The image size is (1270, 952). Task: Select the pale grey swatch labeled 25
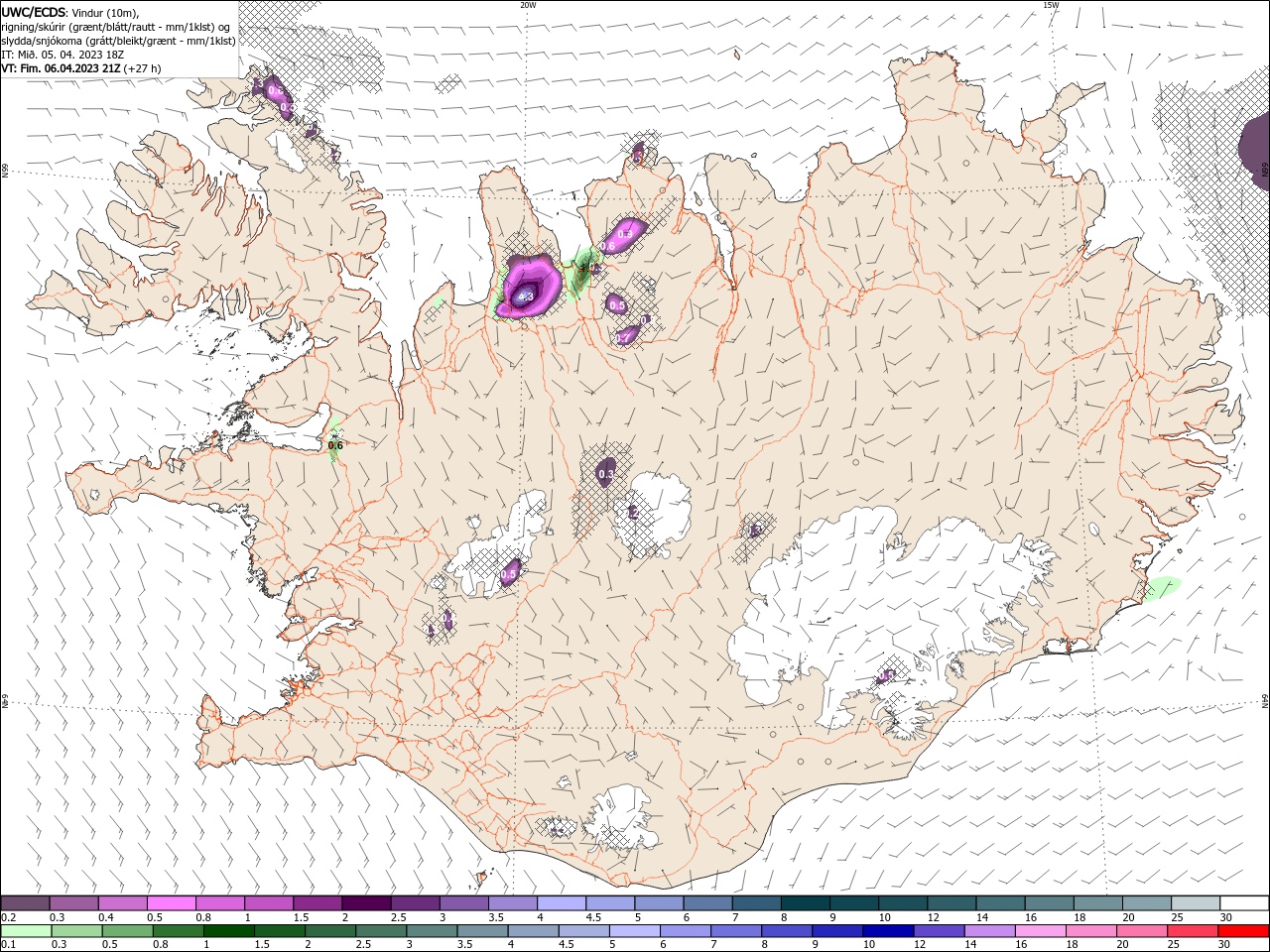[1196, 903]
